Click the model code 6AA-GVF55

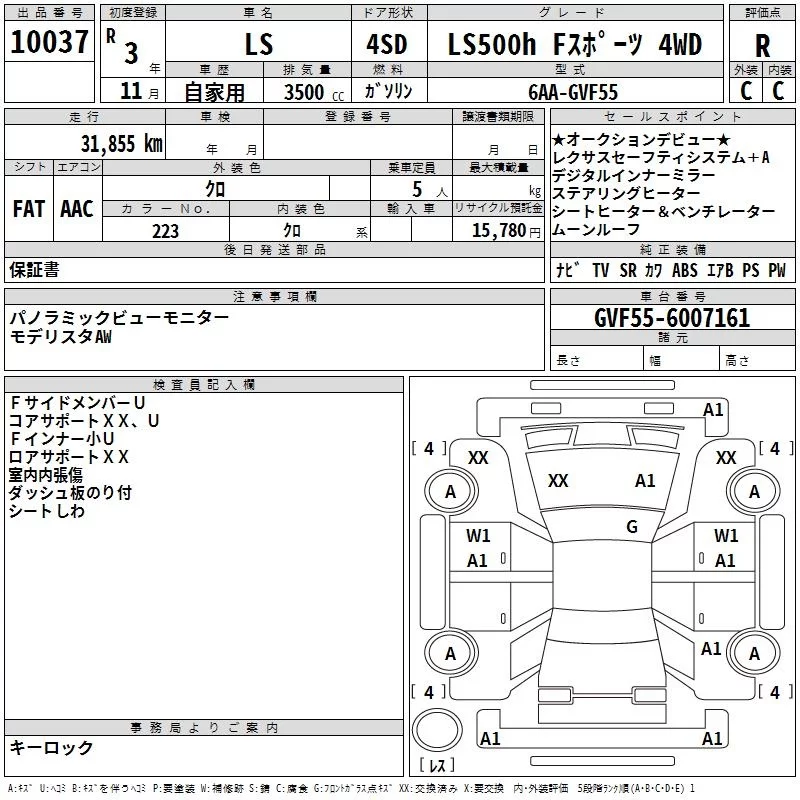point(573,91)
